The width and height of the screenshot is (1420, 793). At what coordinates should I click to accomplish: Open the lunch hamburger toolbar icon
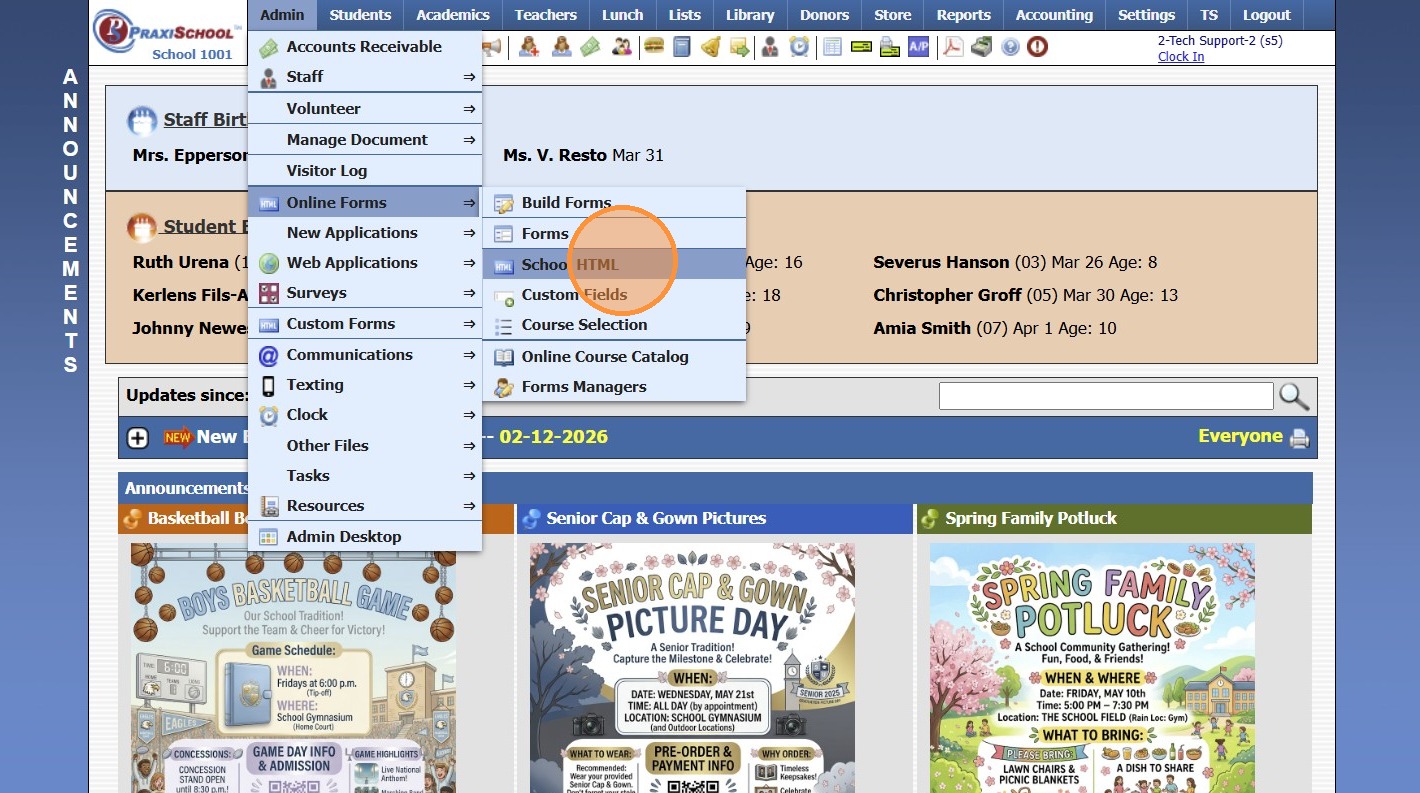pyautogui.click(x=654, y=46)
